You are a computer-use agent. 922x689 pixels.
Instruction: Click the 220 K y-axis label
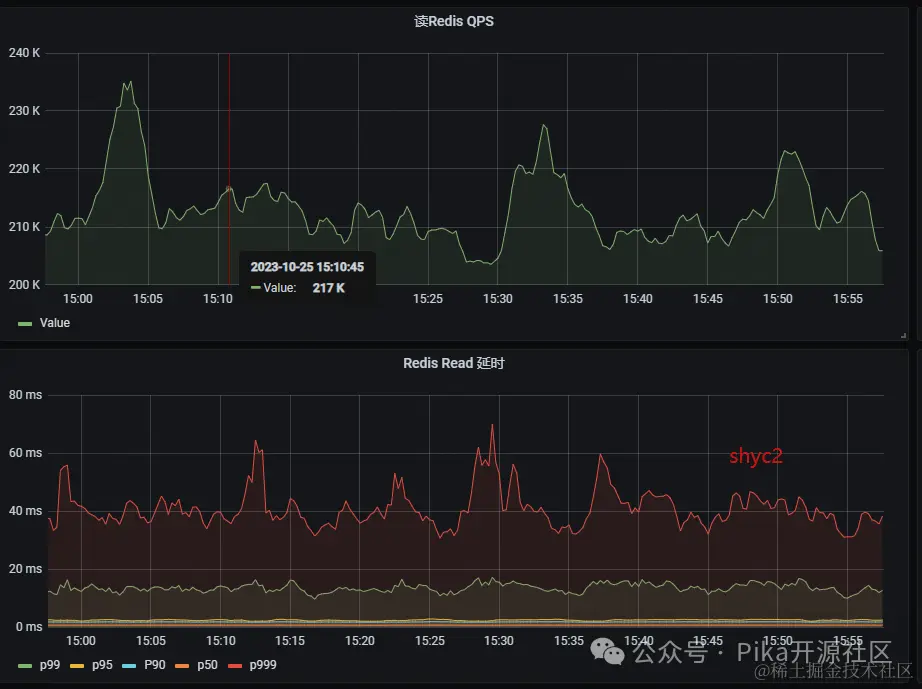point(24,169)
